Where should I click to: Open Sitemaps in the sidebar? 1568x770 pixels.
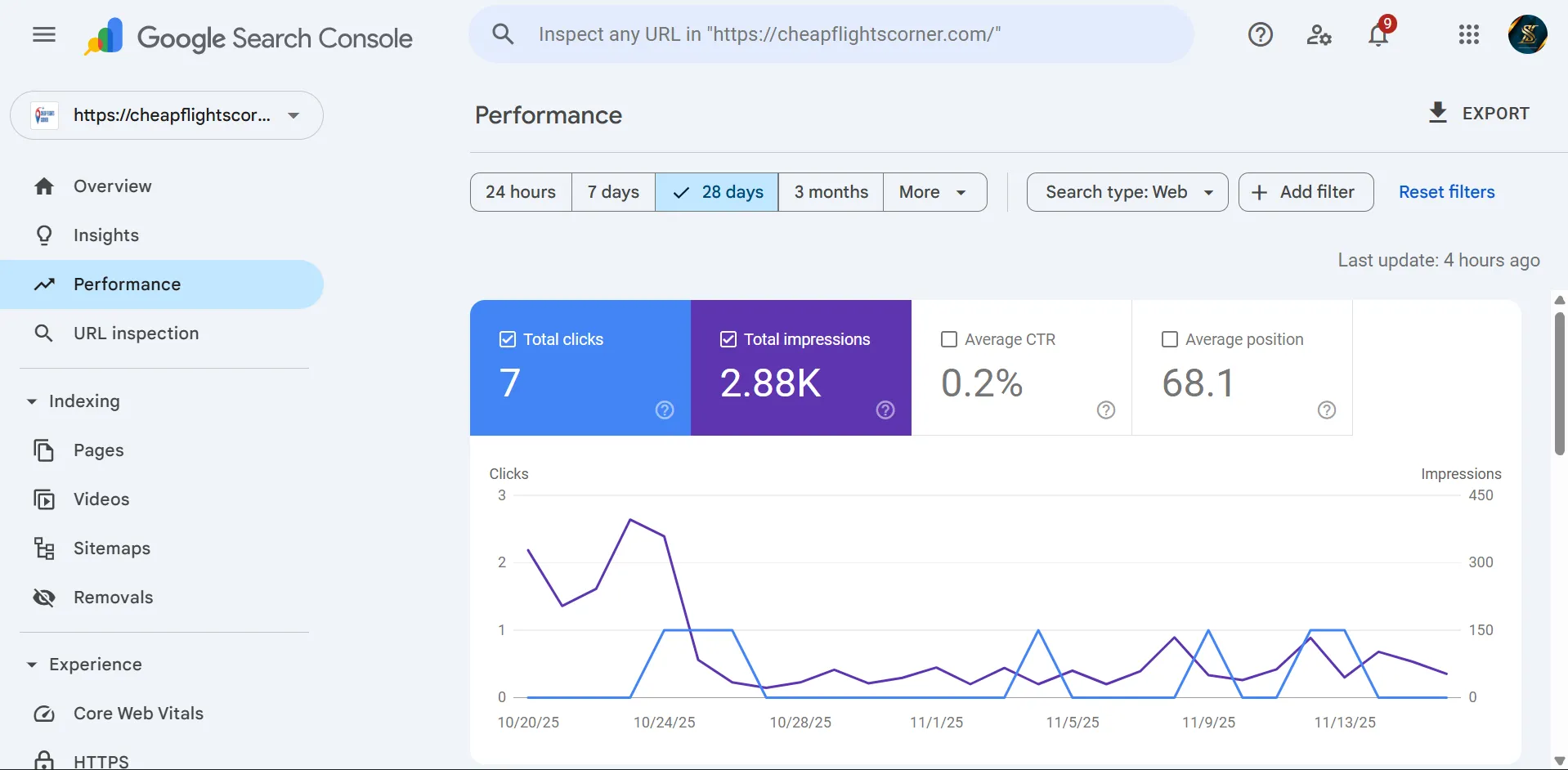[112, 548]
